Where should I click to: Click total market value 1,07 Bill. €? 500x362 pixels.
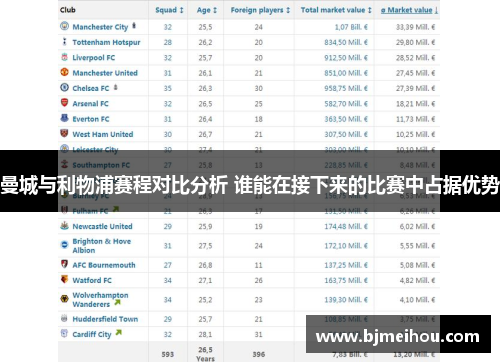pyautogui.click(x=351, y=27)
